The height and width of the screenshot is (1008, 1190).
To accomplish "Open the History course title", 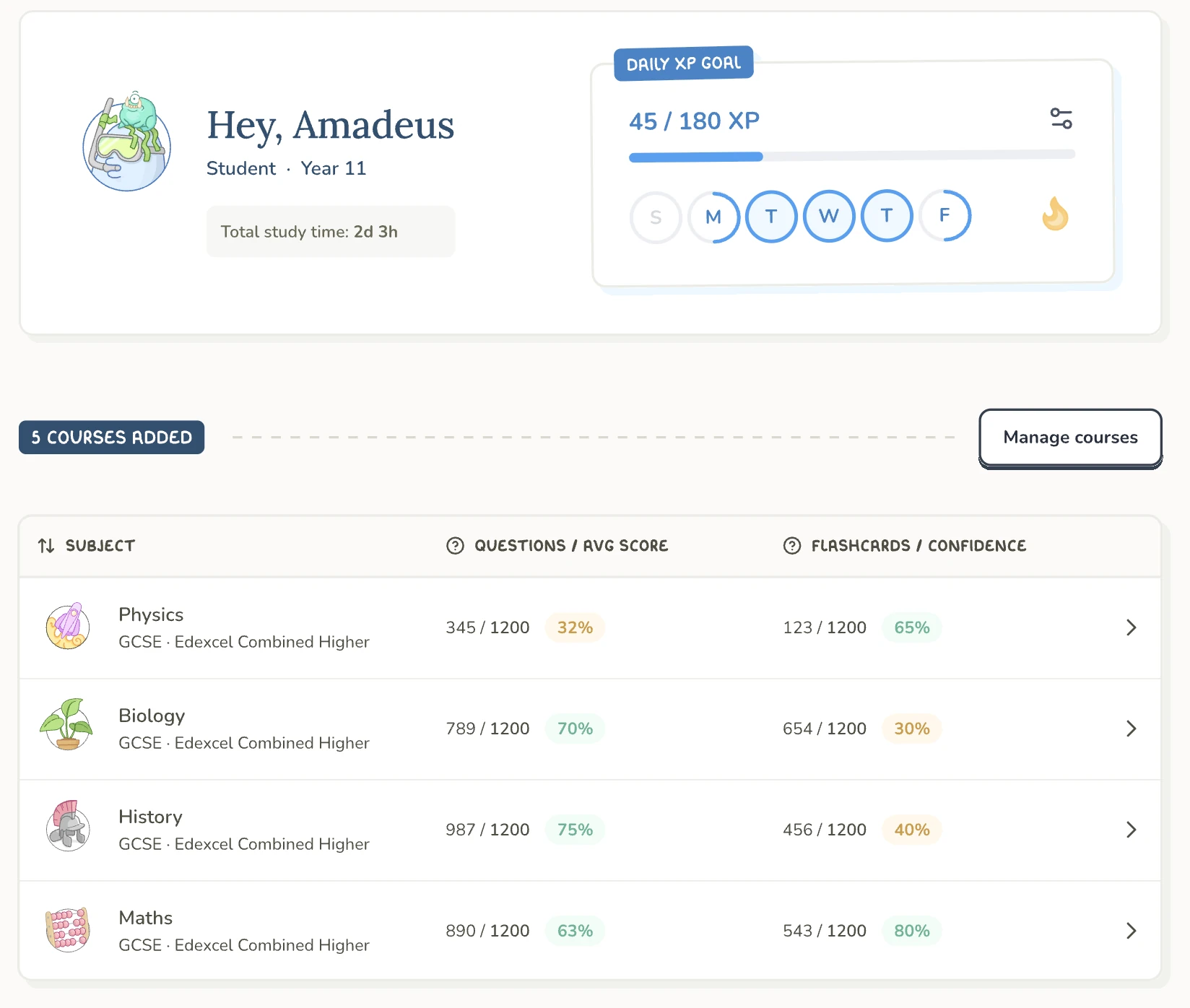I will click(x=150, y=817).
